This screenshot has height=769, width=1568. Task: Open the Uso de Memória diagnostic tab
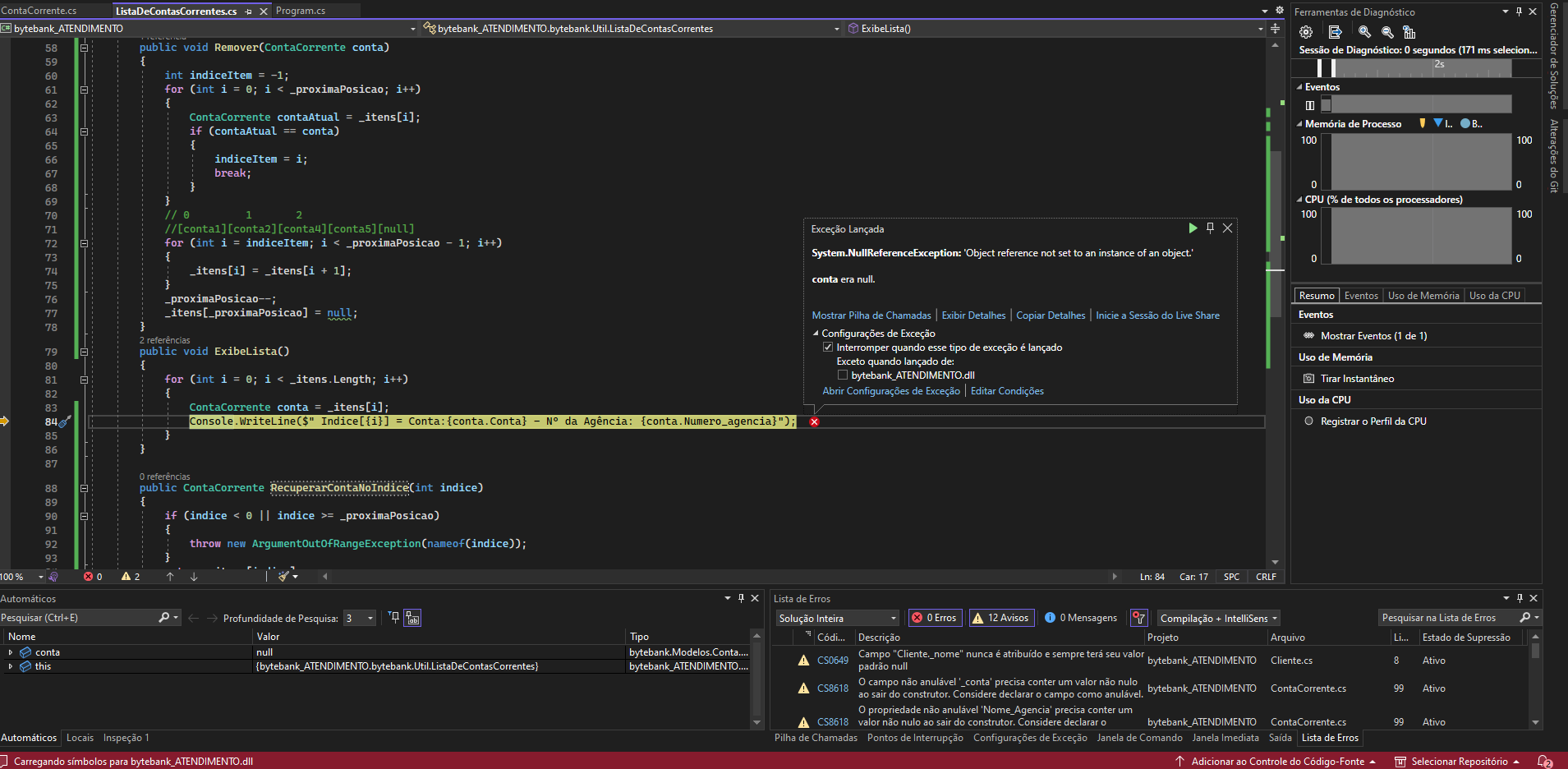1423,296
